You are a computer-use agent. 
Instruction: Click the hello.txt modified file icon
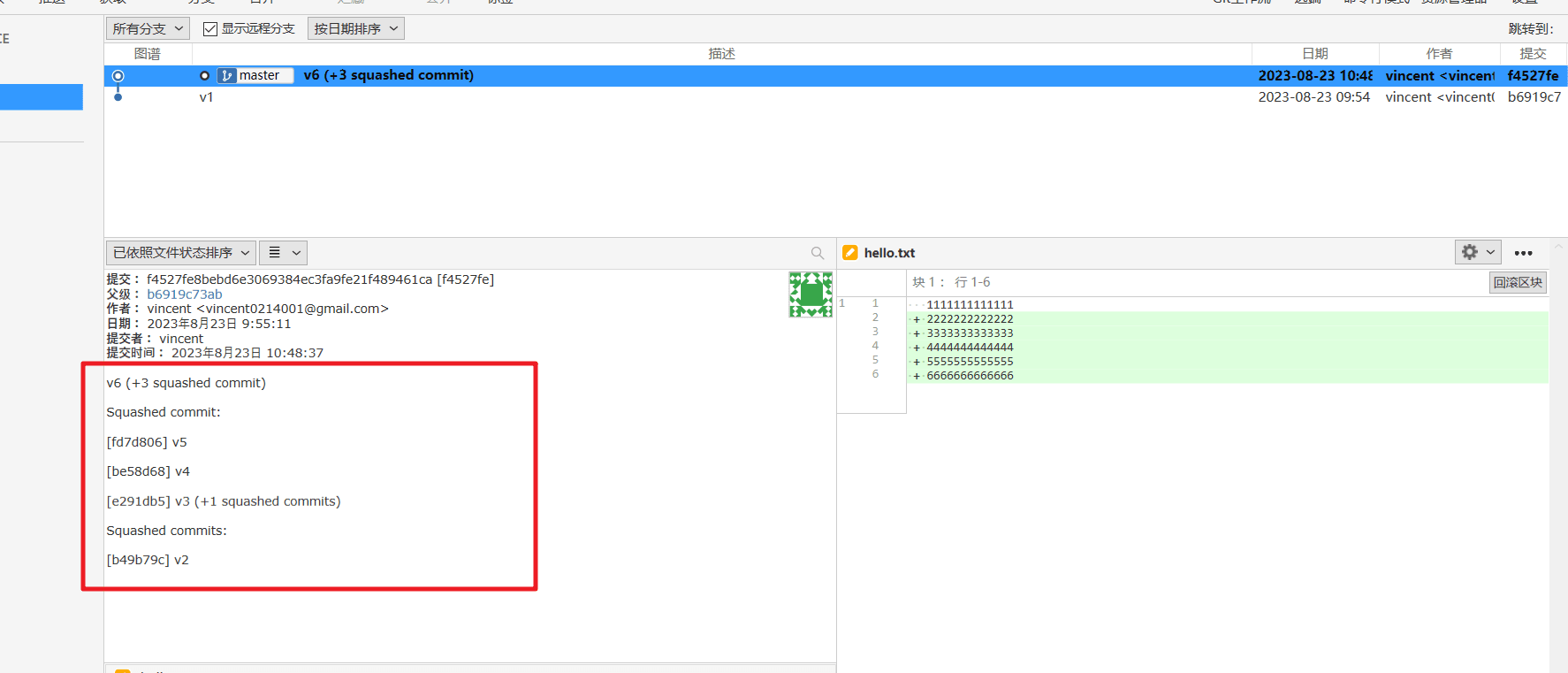point(850,253)
